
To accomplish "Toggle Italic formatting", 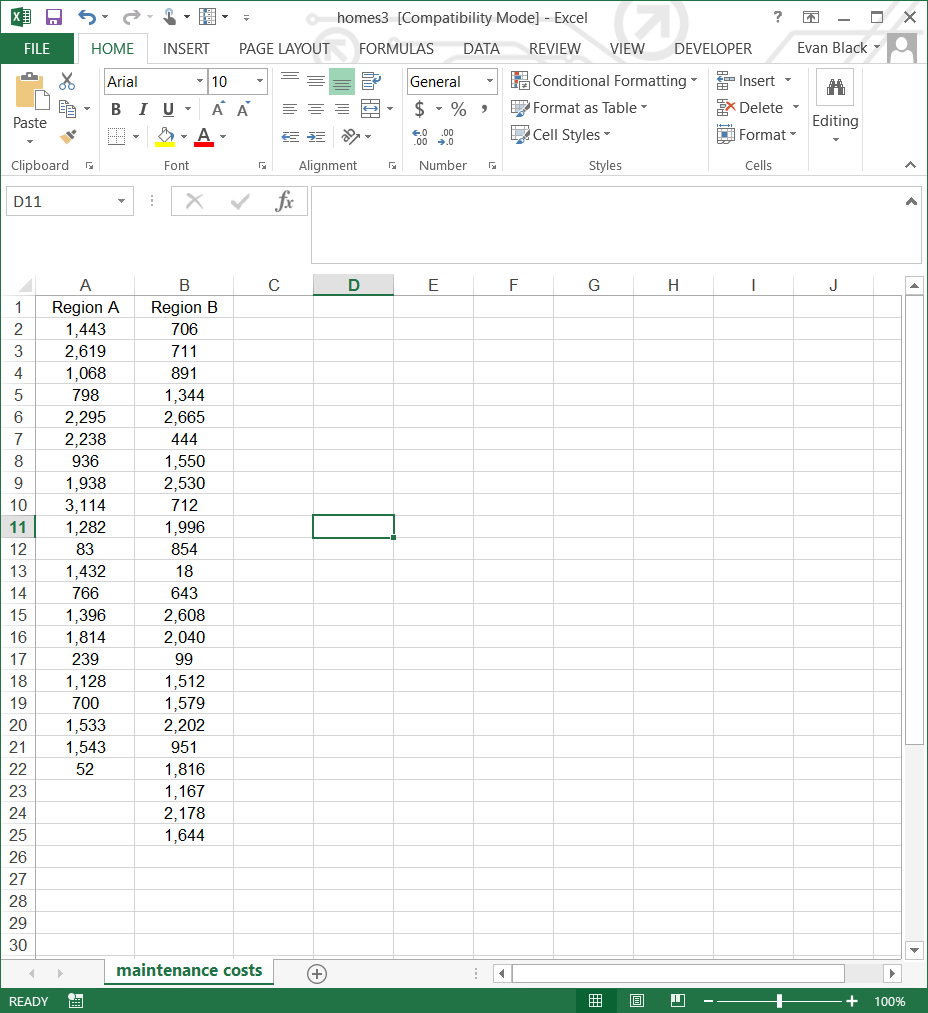I will pyautogui.click(x=142, y=109).
